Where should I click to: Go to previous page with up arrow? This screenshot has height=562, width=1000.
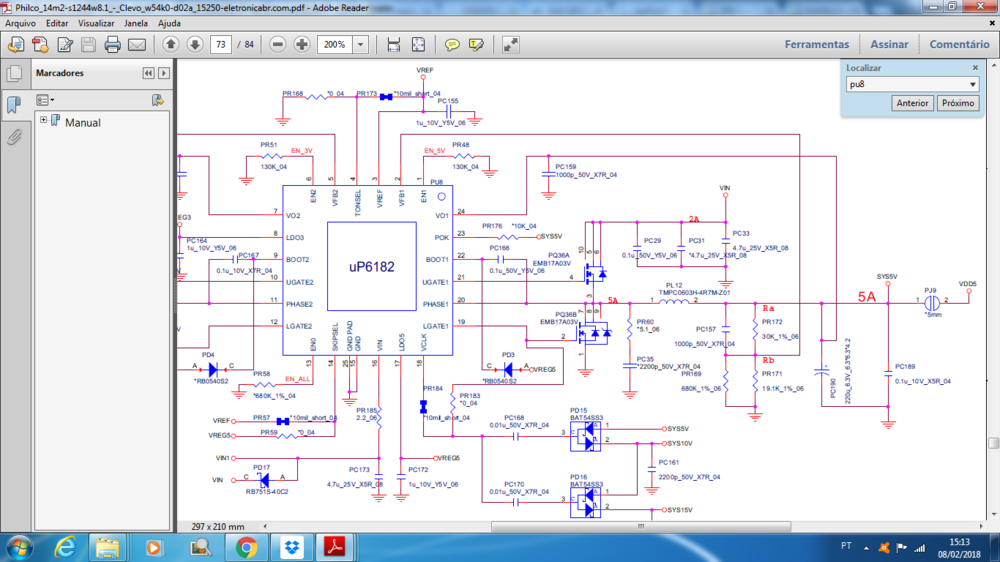170,45
